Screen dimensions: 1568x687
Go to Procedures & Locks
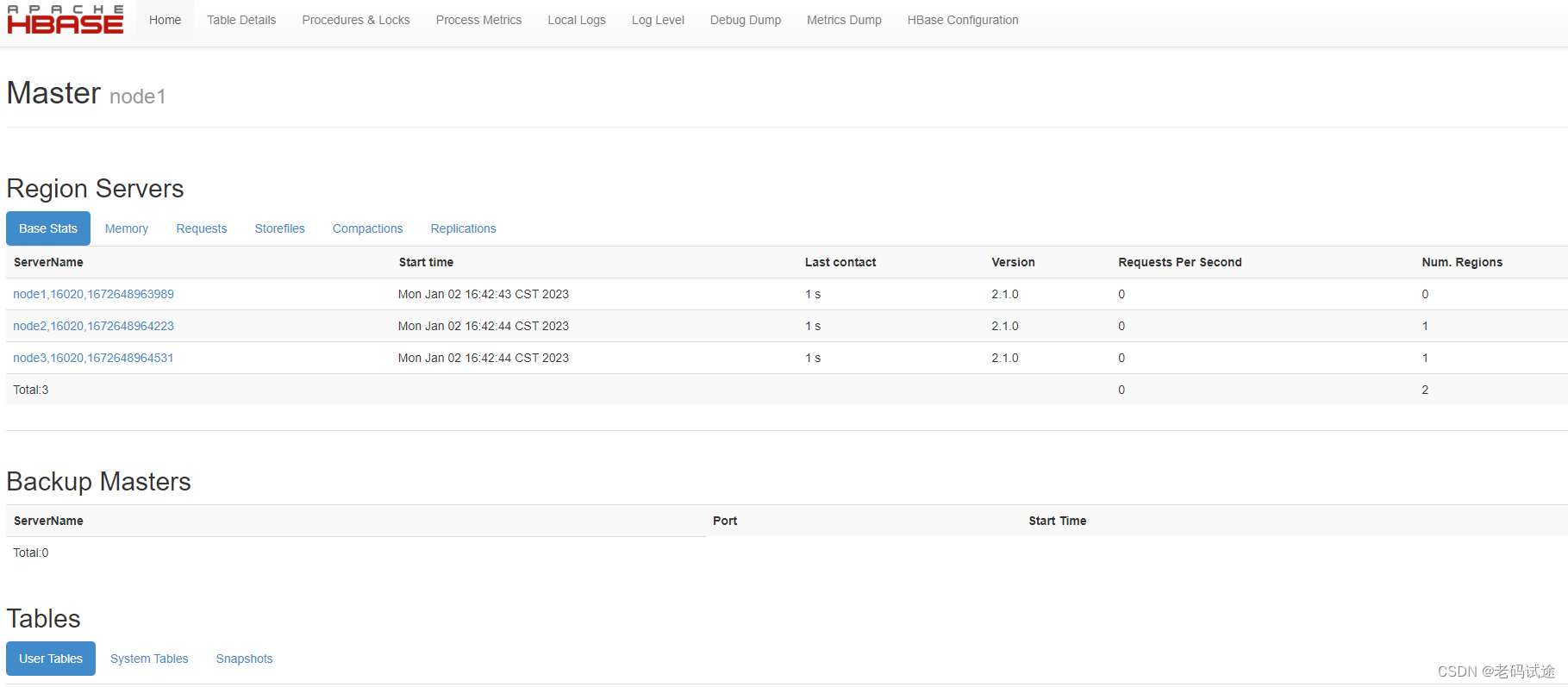(x=356, y=20)
